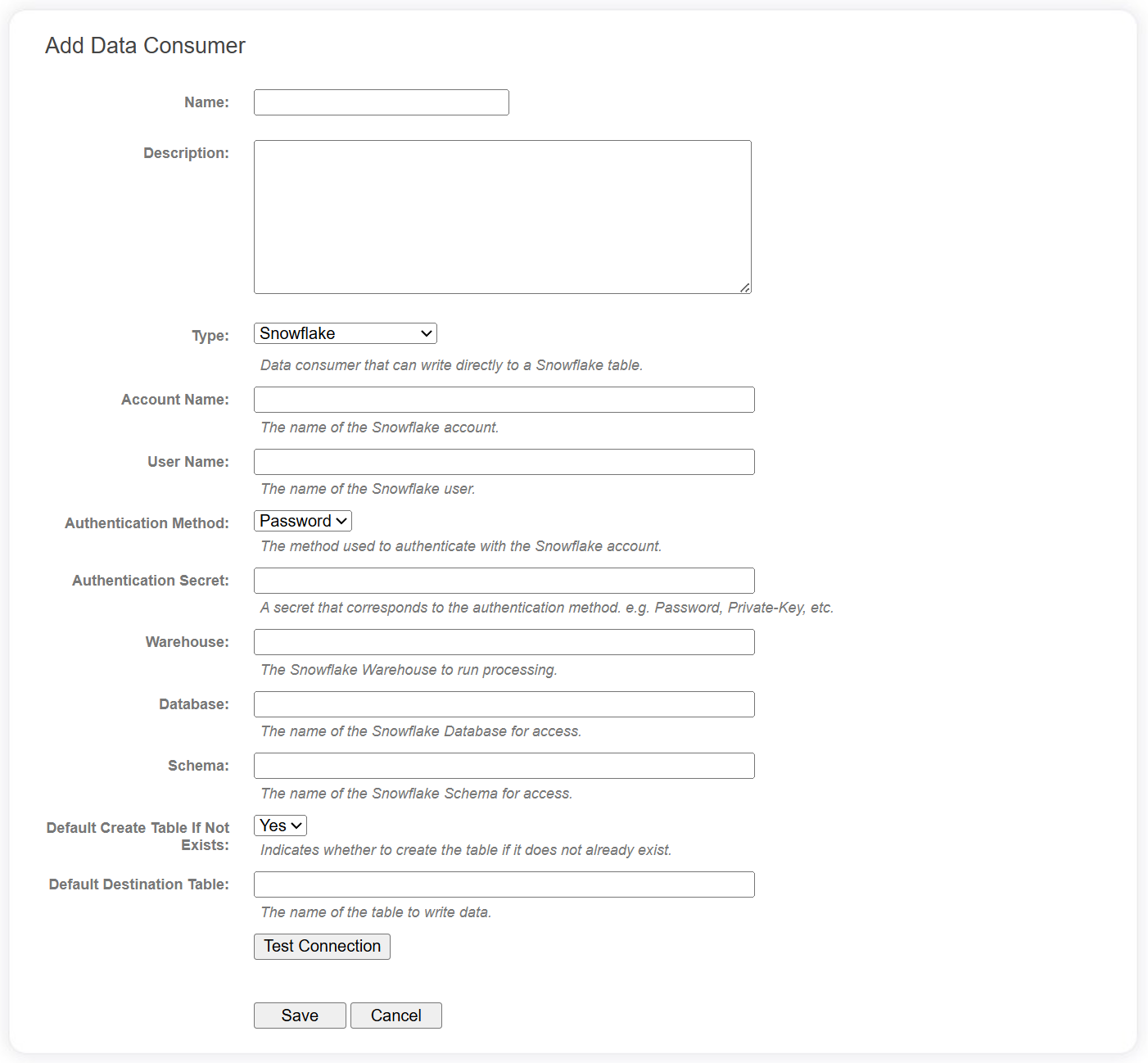Click 'The name of the Snowflake user.' hint
1148x1063 pixels.
click(x=368, y=489)
